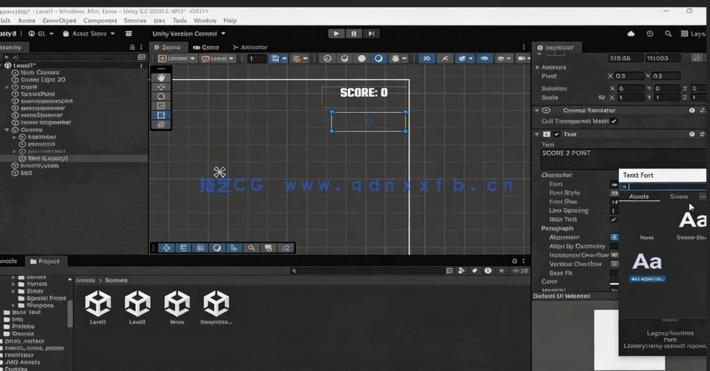
Task: Select None in the font picker
Action: point(647,237)
